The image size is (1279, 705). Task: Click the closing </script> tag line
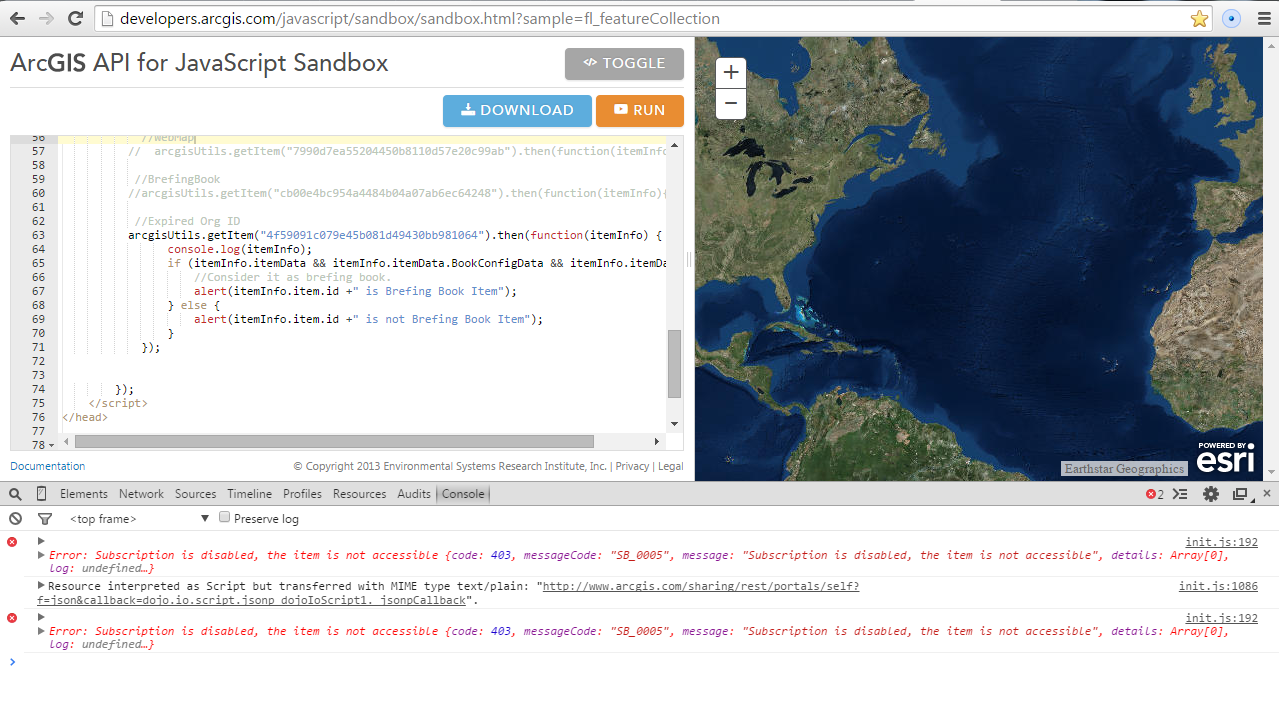click(118, 403)
